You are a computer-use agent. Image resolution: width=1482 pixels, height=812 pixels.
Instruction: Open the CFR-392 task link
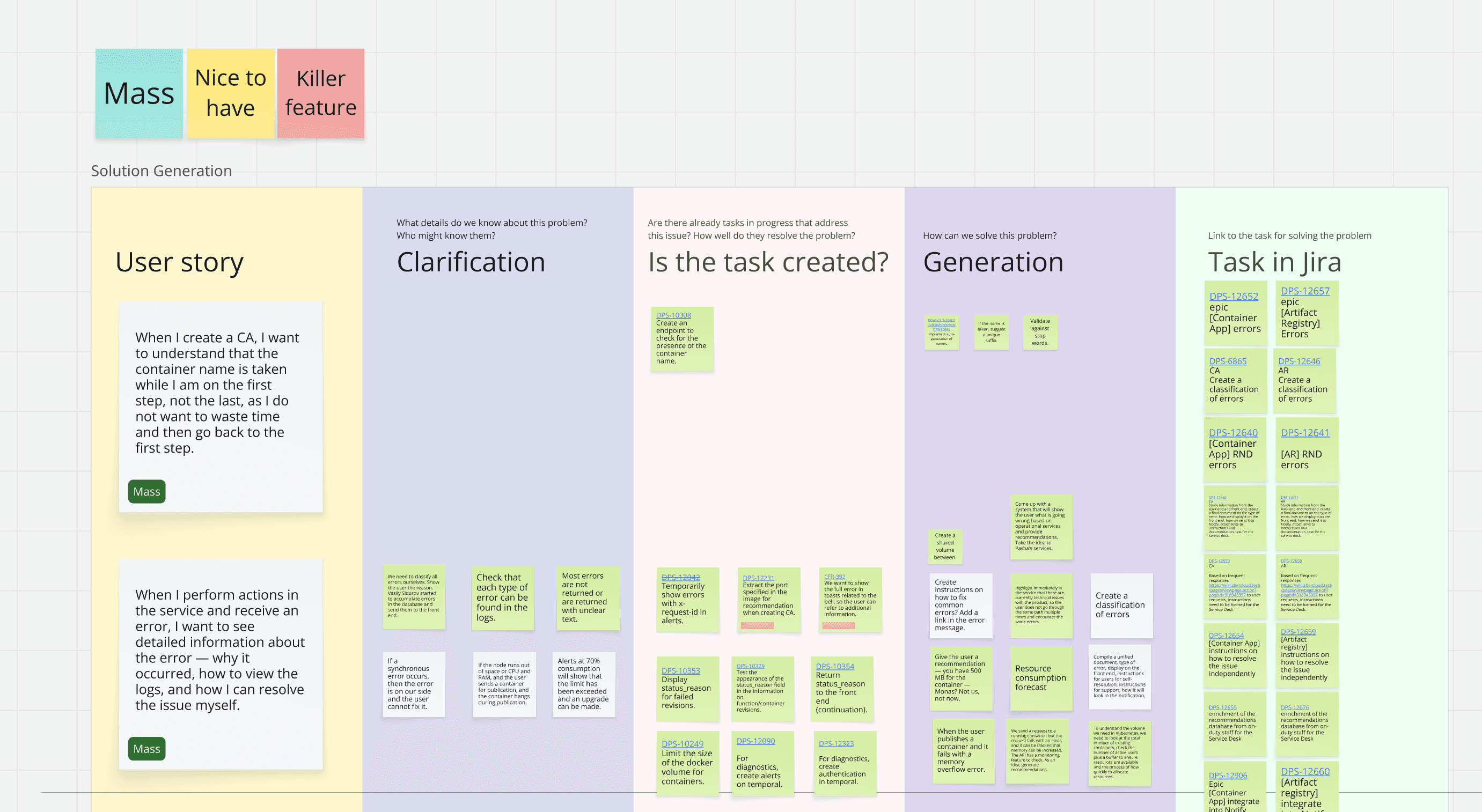click(x=834, y=577)
